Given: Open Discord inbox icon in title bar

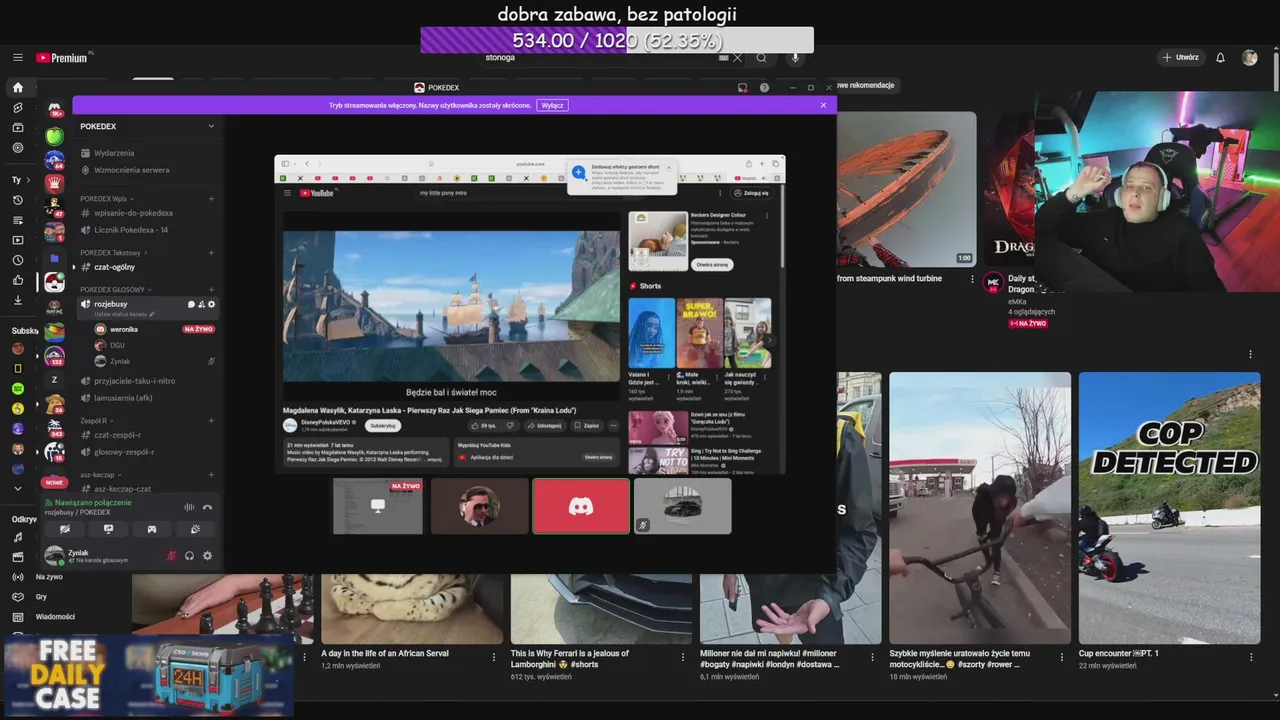Looking at the screenshot, I should pos(742,88).
